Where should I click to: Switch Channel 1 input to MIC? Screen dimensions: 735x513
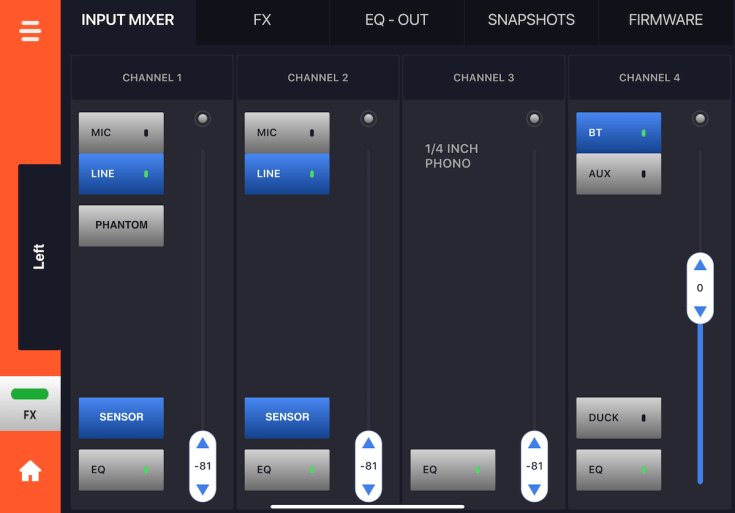pyautogui.click(x=121, y=132)
